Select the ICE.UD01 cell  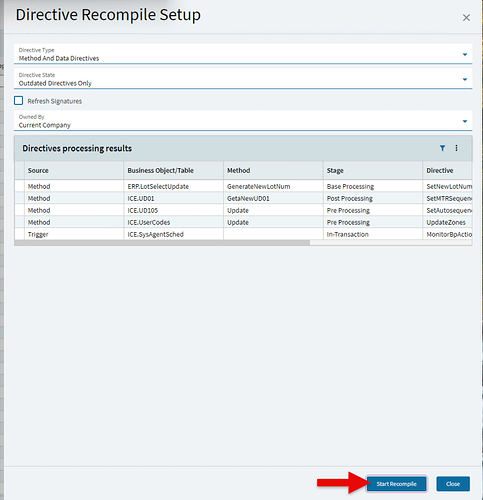(173, 198)
